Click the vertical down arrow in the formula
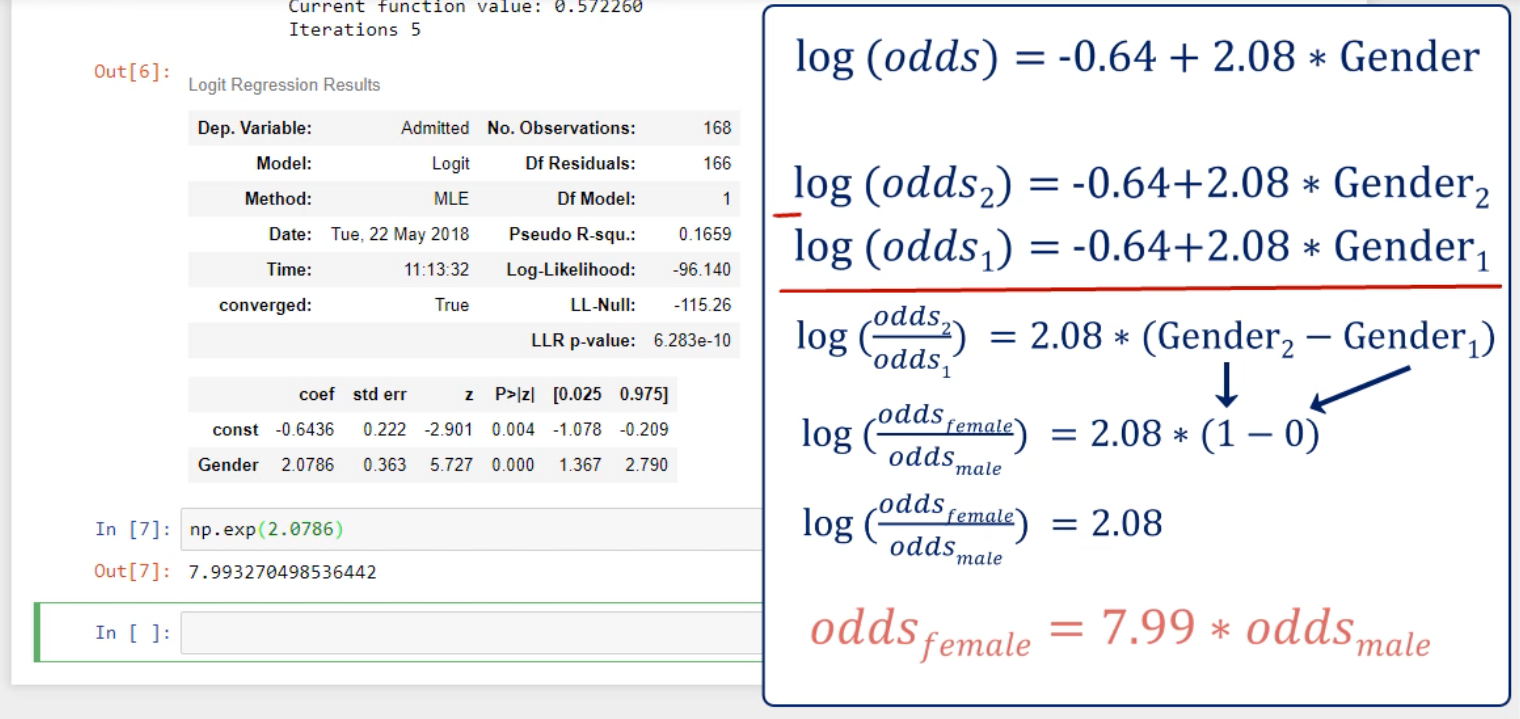1520x719 pixels. tap(1227, 385)
